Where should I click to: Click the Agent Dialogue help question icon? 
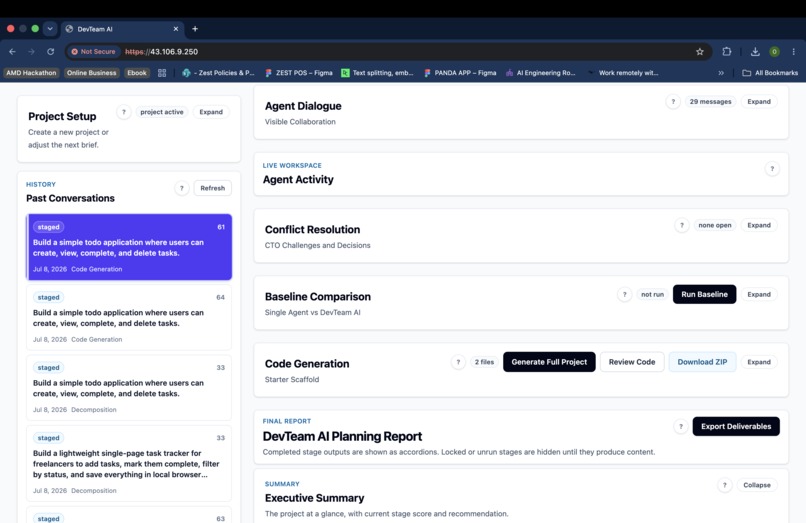[x=673, y=101]
